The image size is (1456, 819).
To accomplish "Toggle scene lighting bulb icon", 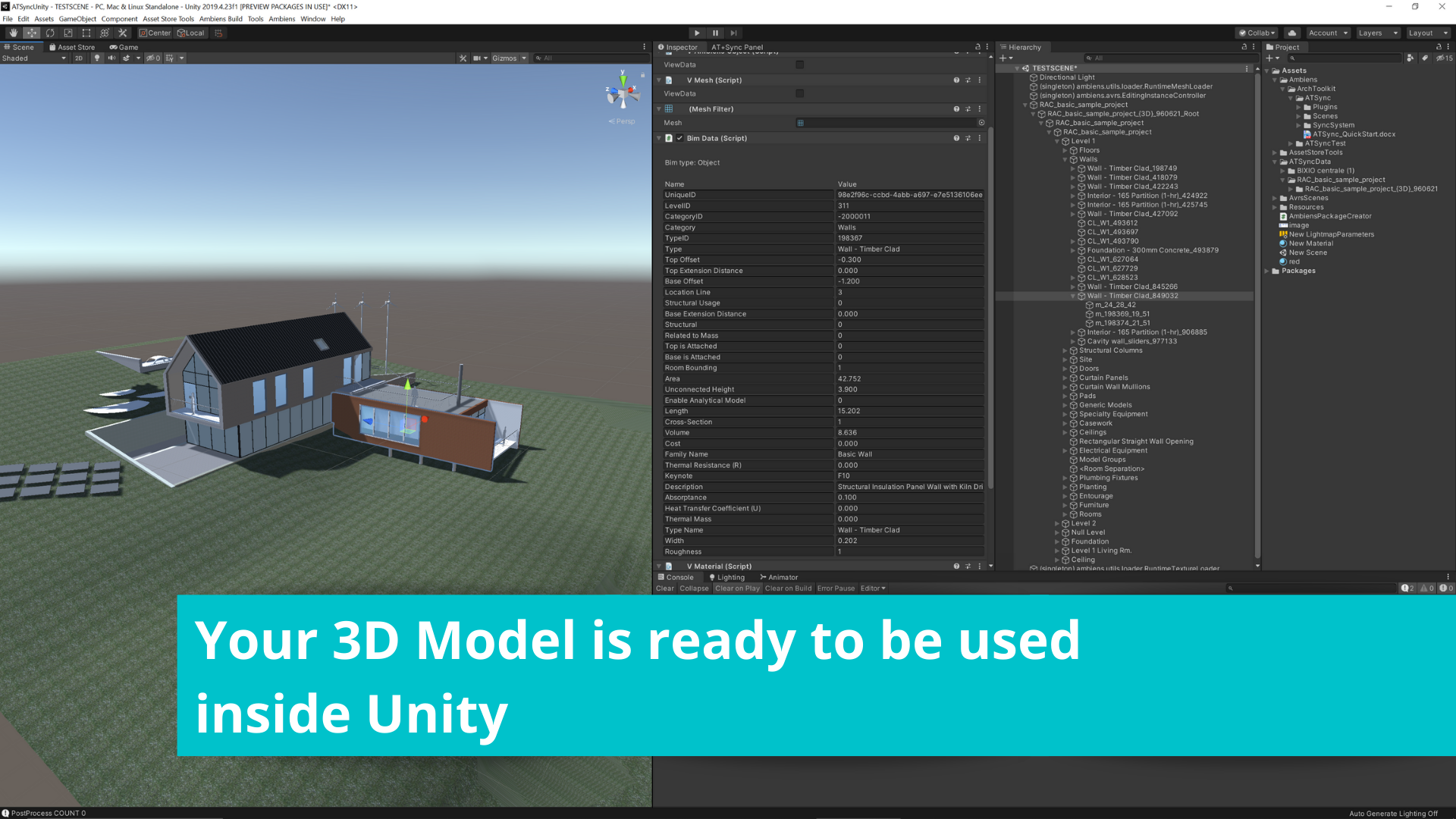I will 97,58.
